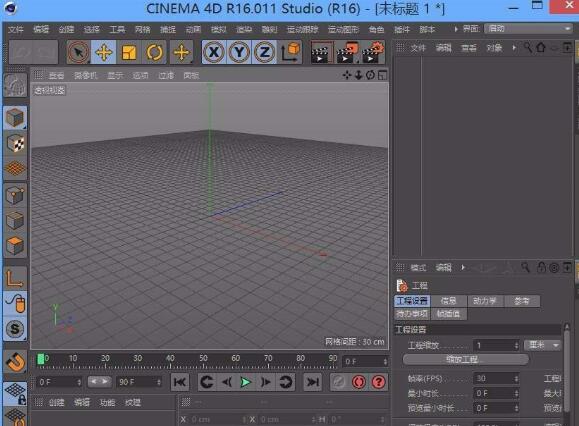Screen dimensions: 579x426
Task: Click search icon in Attribute Manager
Action: point(525,267)
